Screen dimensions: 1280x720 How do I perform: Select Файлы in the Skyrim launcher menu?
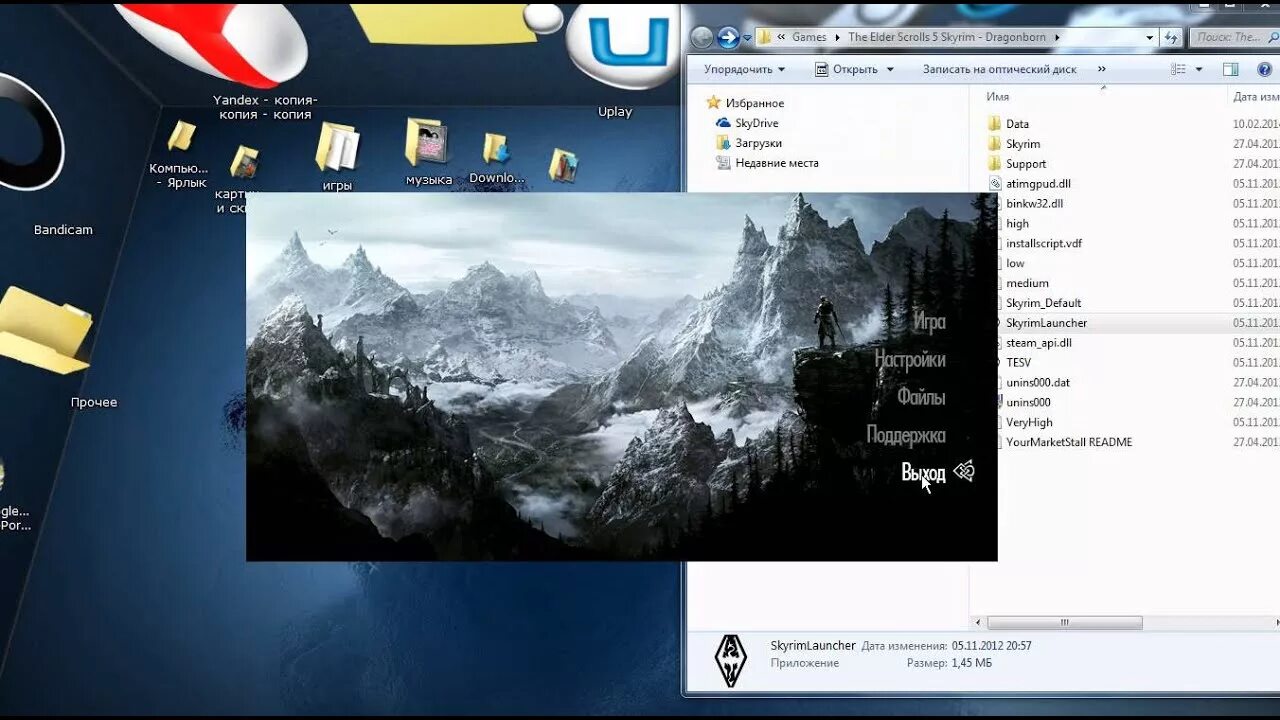921,397
